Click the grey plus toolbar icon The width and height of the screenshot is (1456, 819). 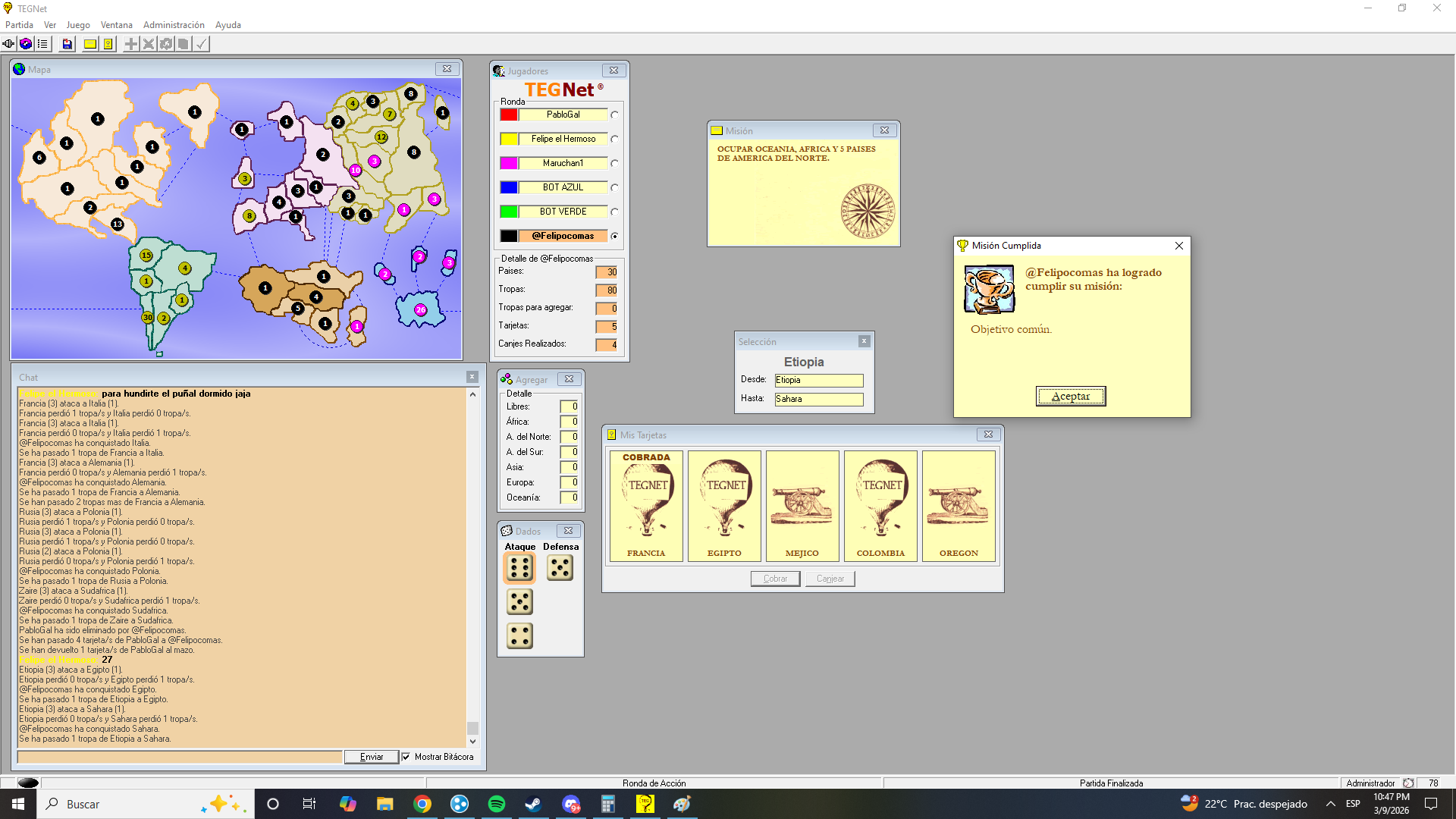(131, 44)
